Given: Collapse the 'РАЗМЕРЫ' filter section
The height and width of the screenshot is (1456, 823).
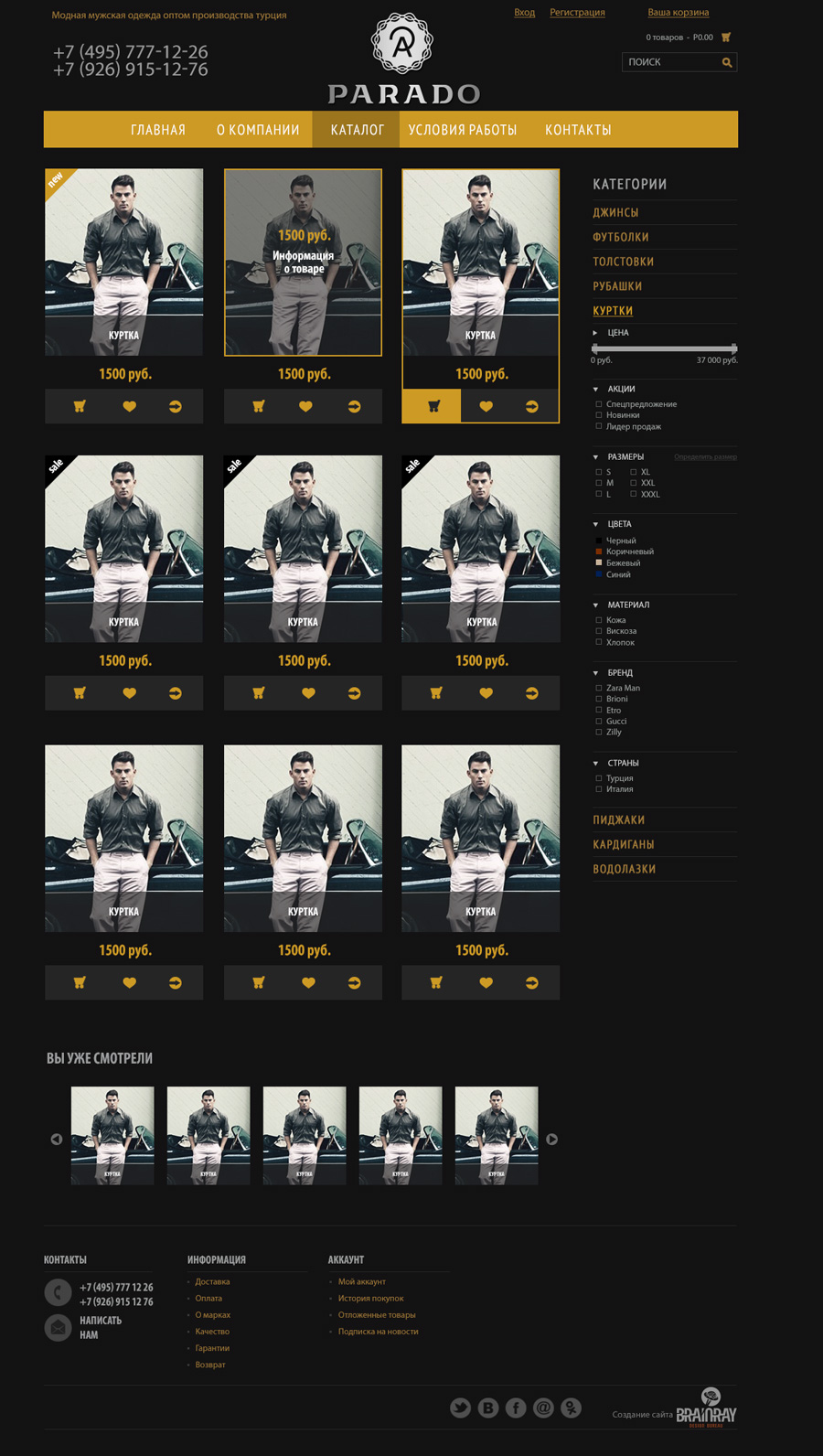Looking at the screenshot, I should [595, 456].
